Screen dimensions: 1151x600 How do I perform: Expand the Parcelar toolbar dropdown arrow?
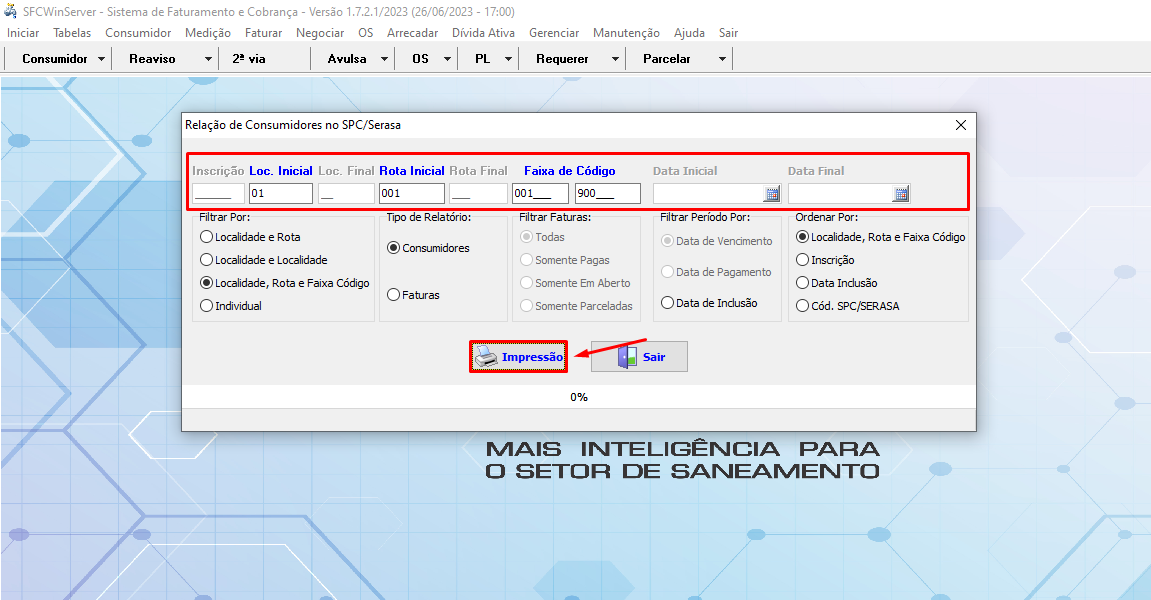coord(722,59)
